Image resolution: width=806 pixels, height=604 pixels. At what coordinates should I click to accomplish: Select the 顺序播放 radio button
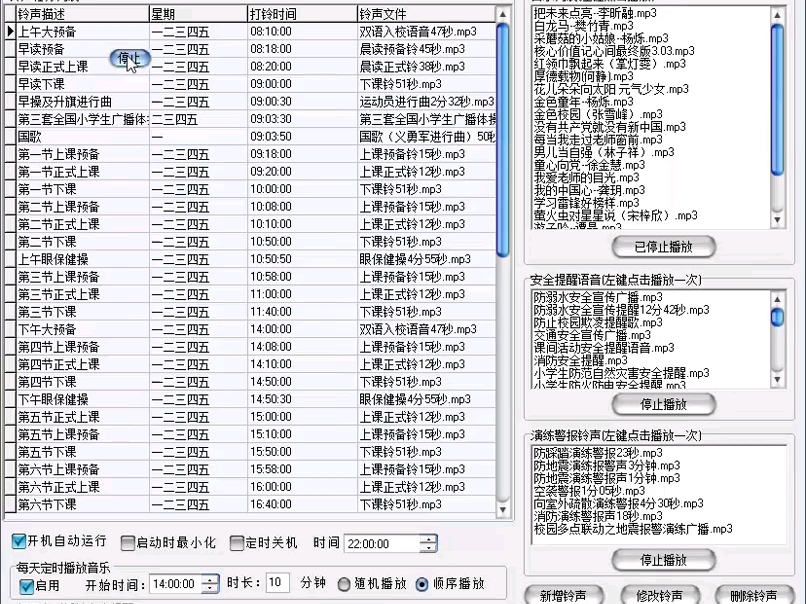point(422,584)
